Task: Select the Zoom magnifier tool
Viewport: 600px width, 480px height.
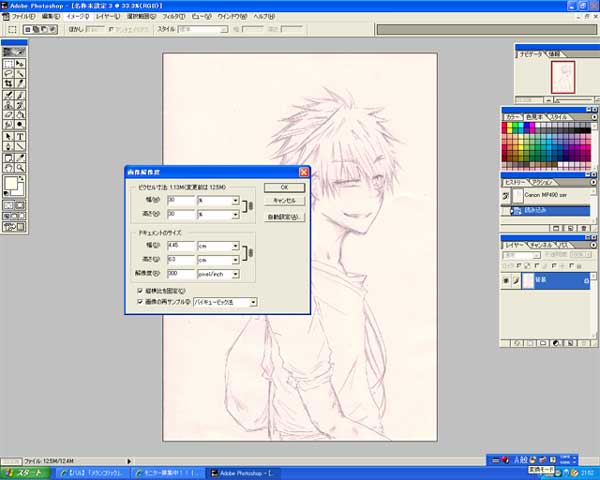Action: click(x=20, y=168)
